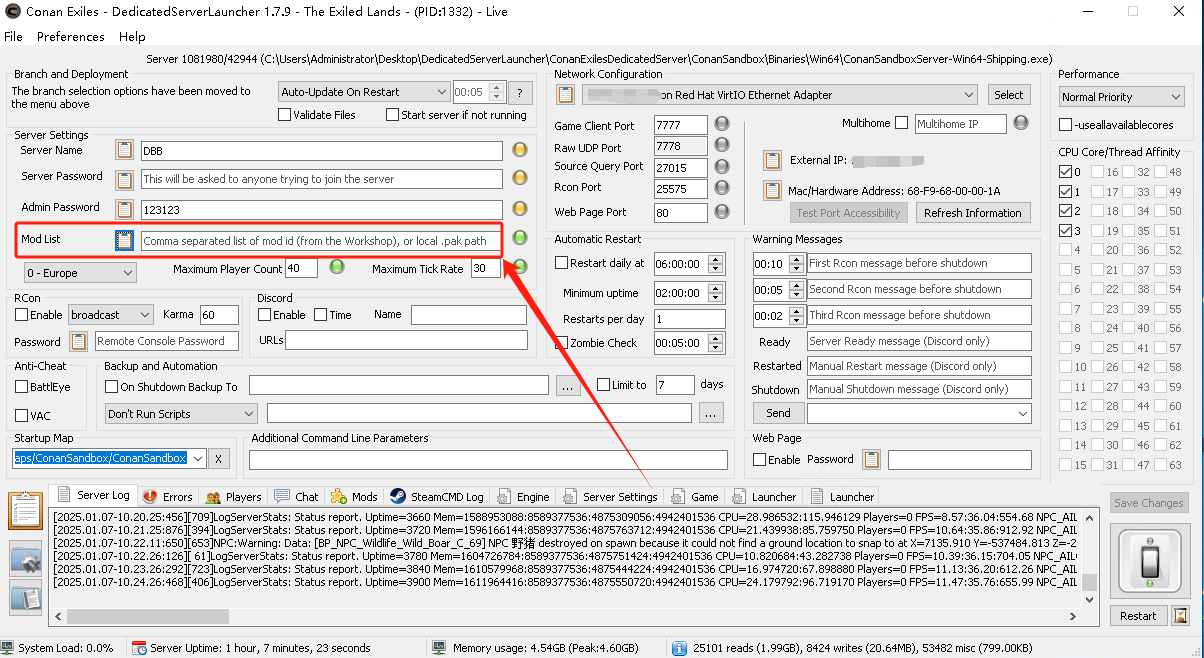The image size is (1204, 658).
Task: Open the Auto-Update On Restart dropdown
Action: tap(365, 92)
